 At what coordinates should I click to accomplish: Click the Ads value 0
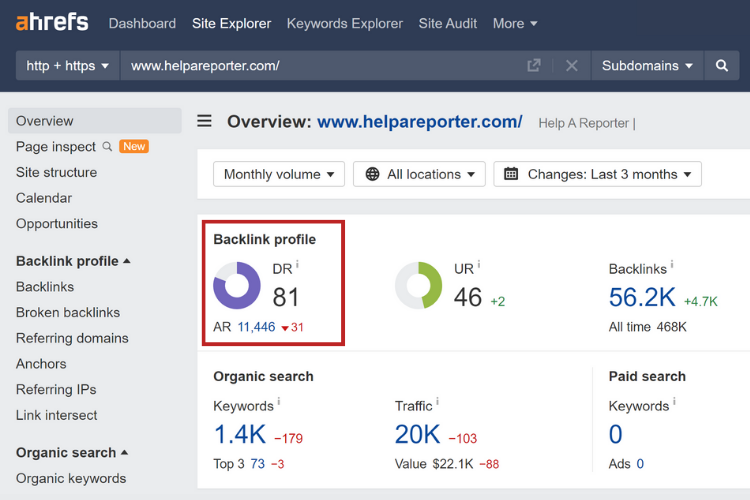click(640, 464)
